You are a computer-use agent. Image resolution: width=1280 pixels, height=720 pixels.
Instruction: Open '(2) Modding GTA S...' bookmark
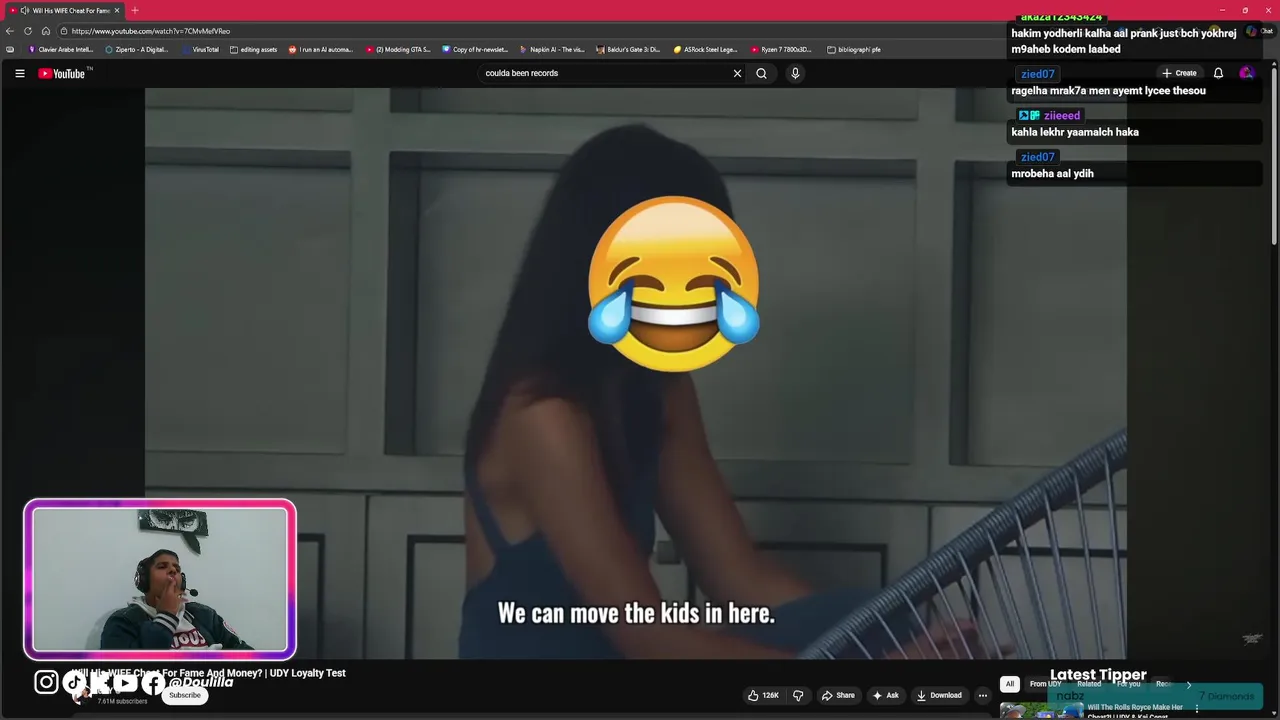pyautogui.click(x=398, y=49)
